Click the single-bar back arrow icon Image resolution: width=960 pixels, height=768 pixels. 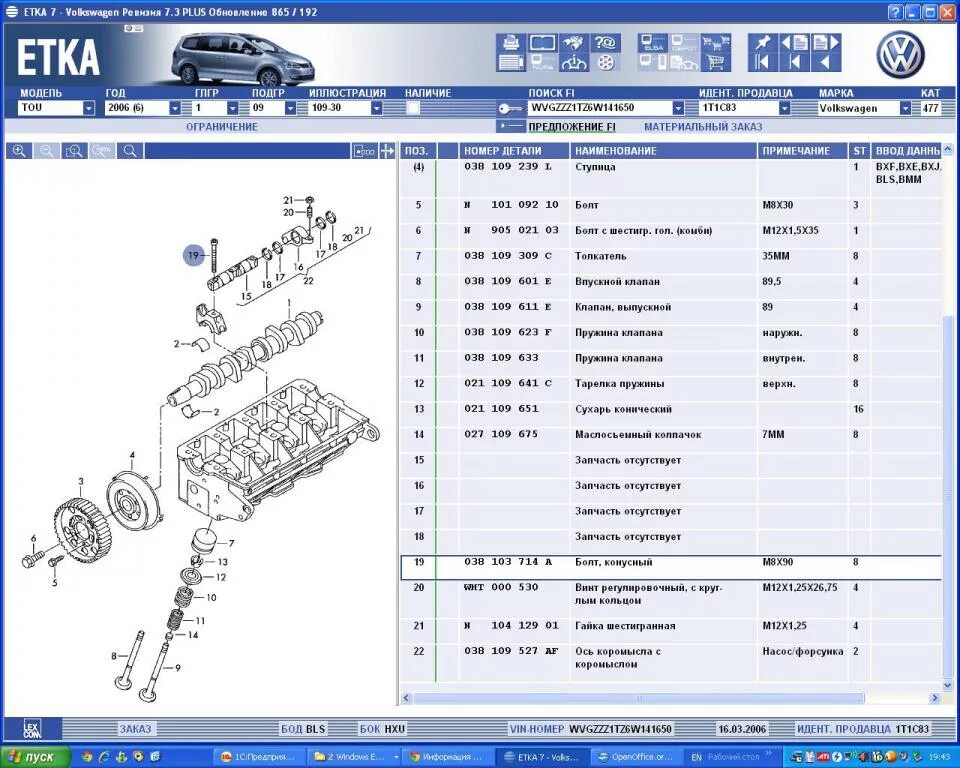794,62
